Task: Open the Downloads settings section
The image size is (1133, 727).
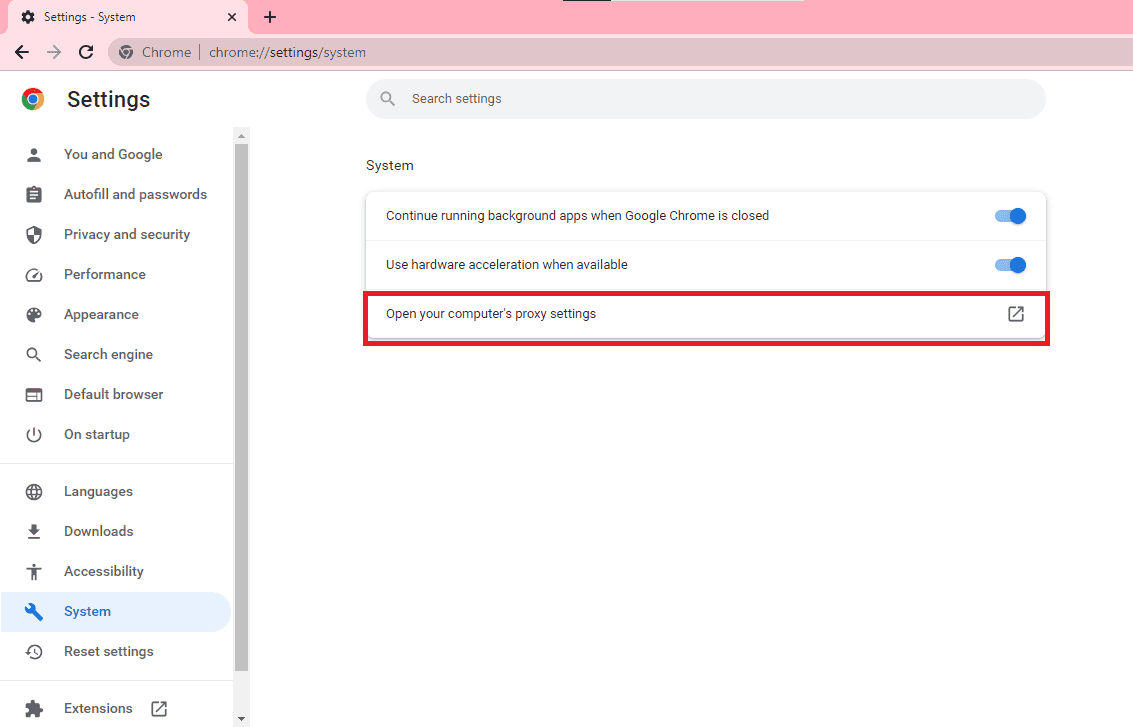Action: click(x=98, y=531)
